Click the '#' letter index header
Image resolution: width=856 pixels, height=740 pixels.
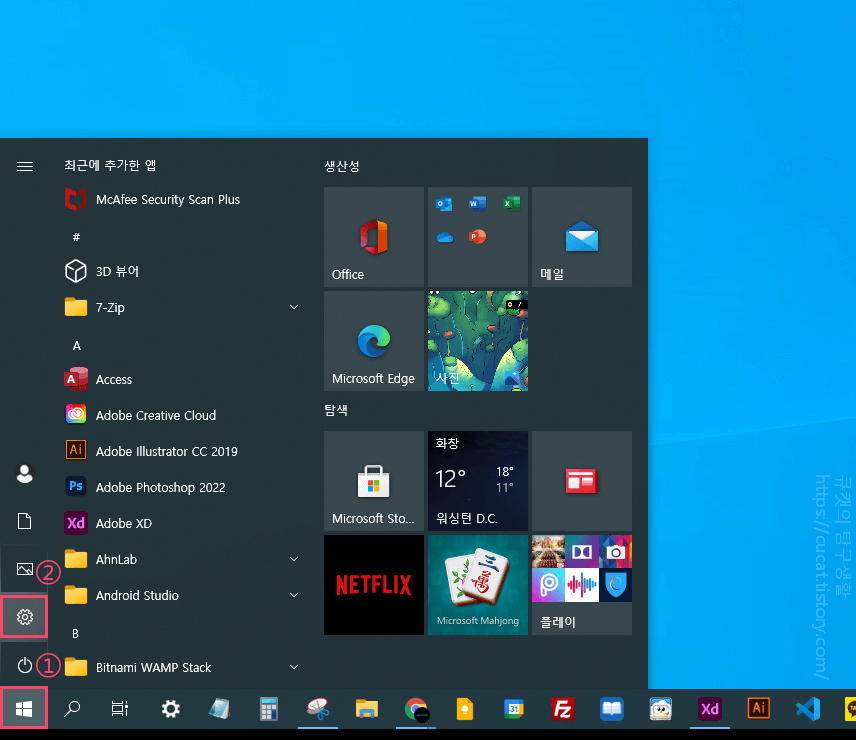click(x=76, y=237)
